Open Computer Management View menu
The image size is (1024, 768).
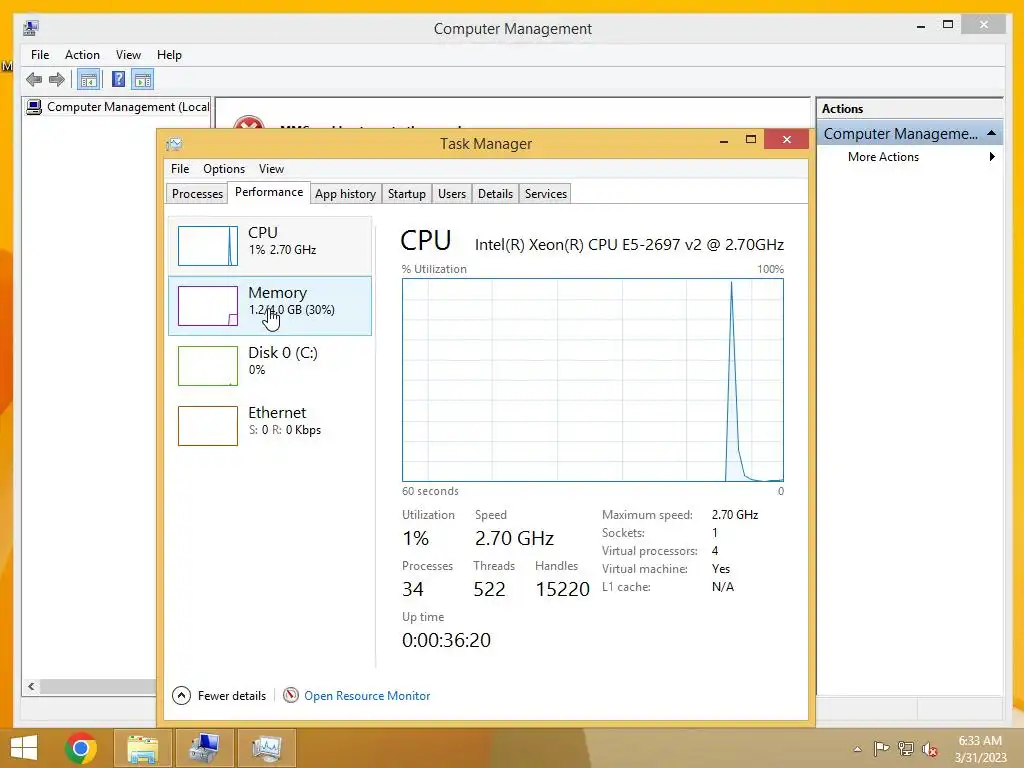(128, 55)
